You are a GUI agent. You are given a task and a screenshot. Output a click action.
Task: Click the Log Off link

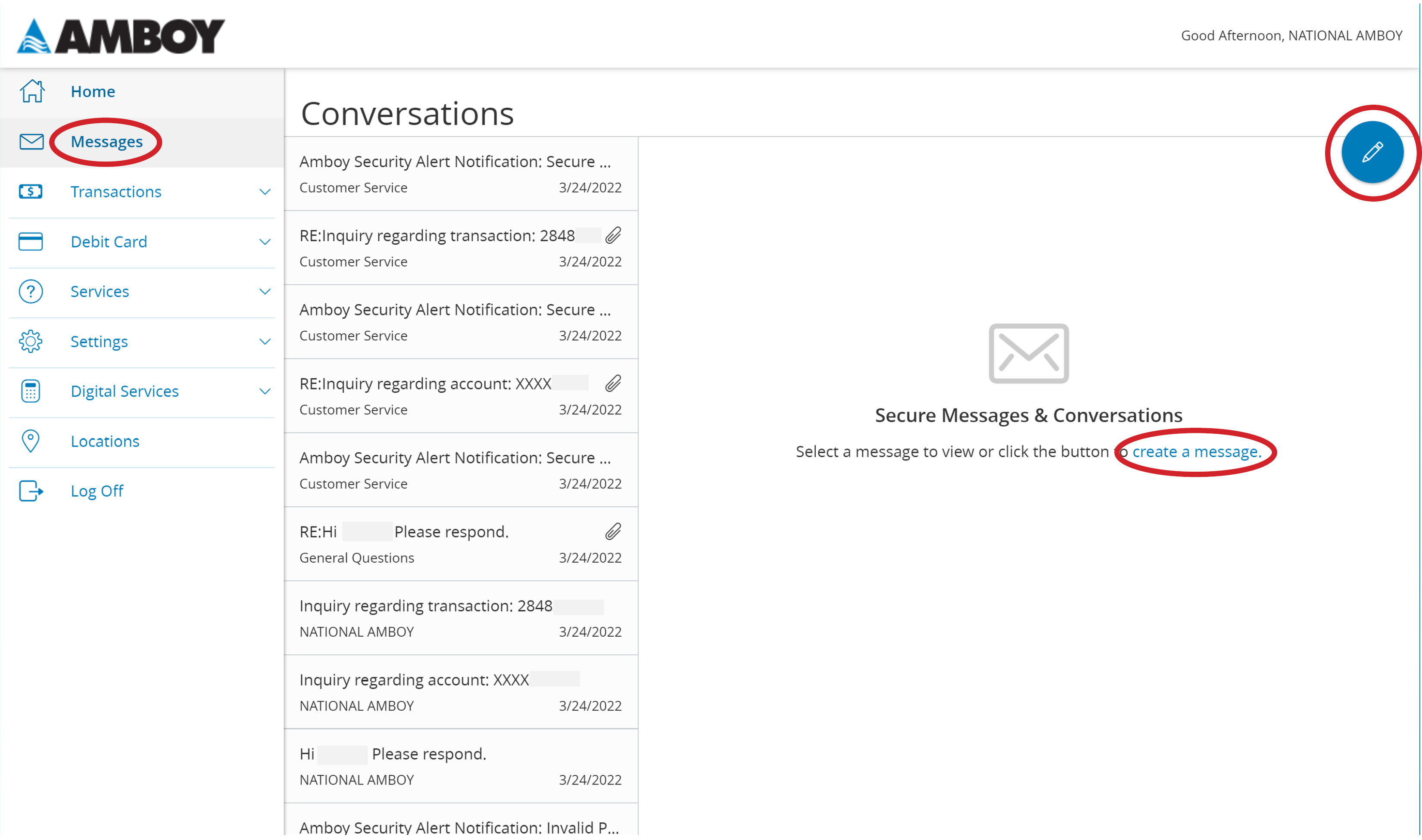[x=97, y=491]
